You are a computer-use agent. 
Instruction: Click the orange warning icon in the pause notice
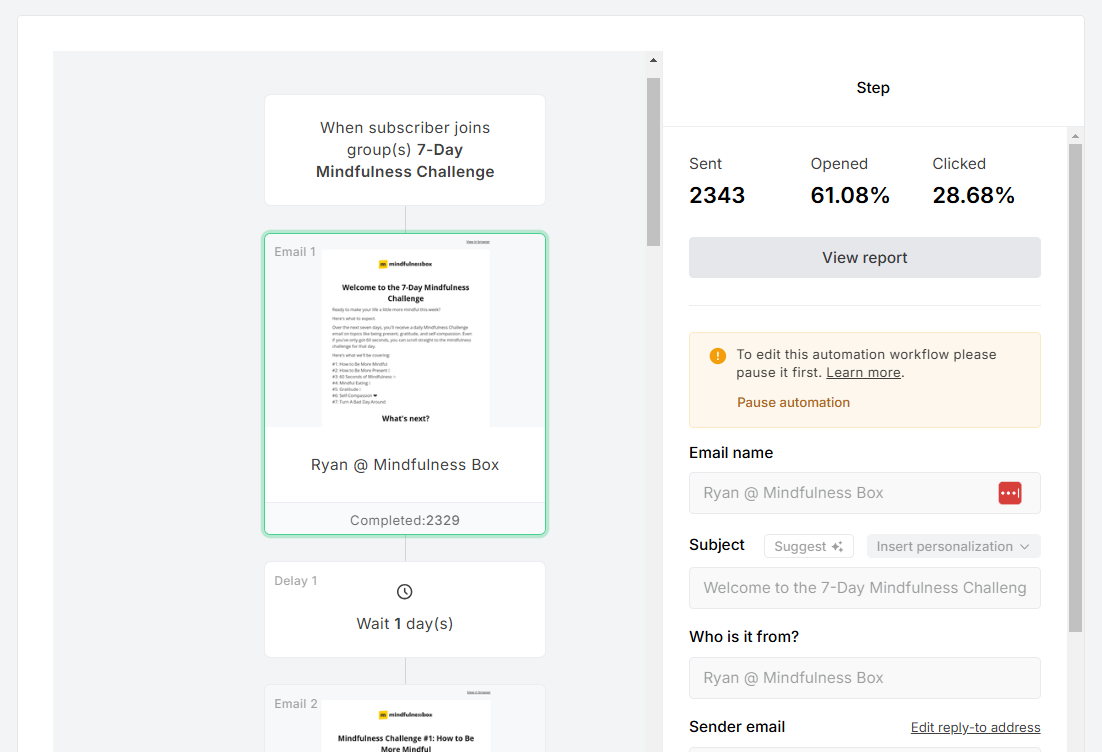tap(717, 355)
